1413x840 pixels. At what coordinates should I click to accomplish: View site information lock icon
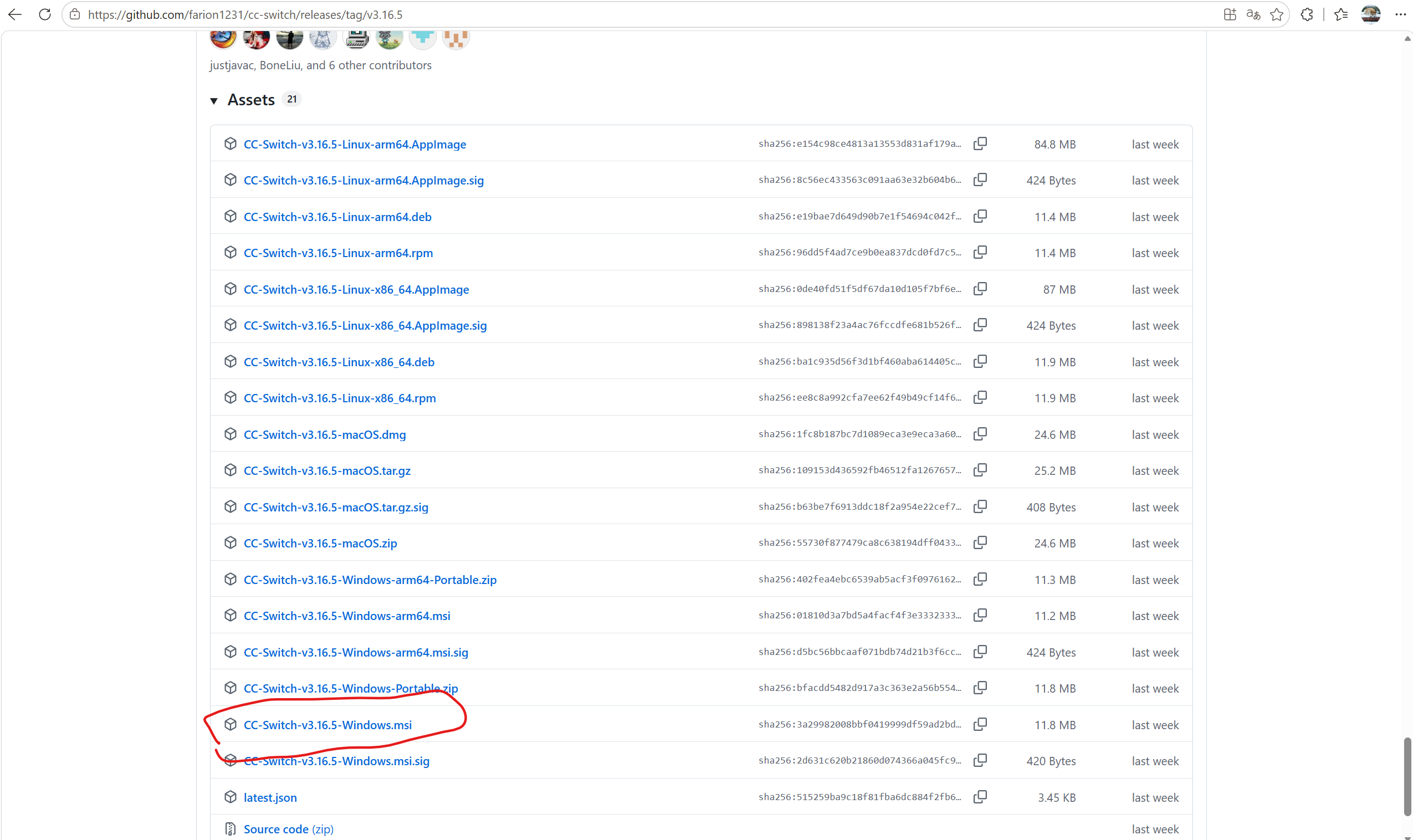click(x=75, y=15)
